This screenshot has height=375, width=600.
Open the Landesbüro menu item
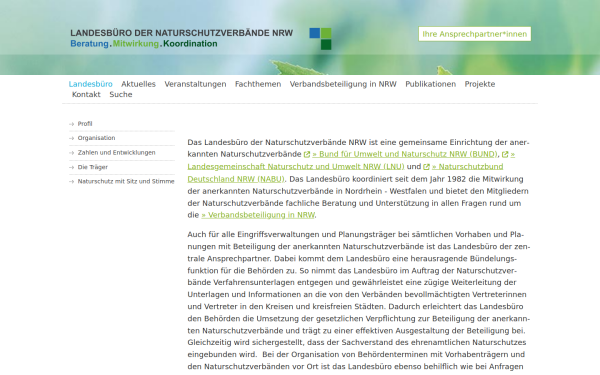point(91,84)
